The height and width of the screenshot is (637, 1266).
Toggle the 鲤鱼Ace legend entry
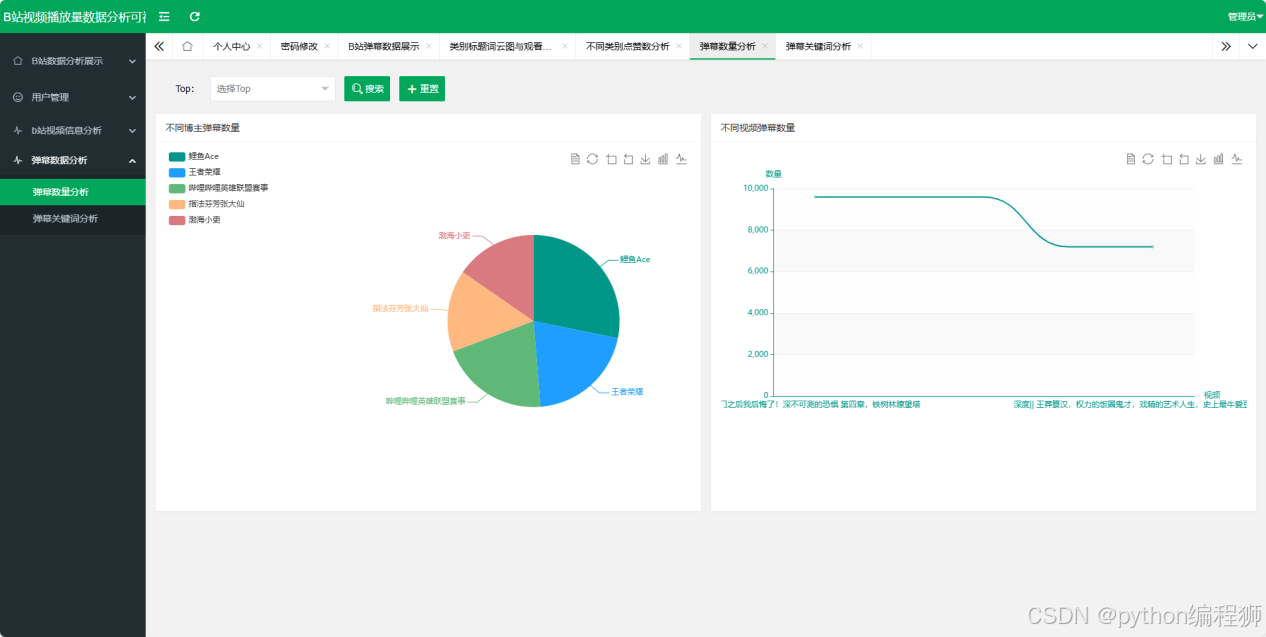point(194,157)
